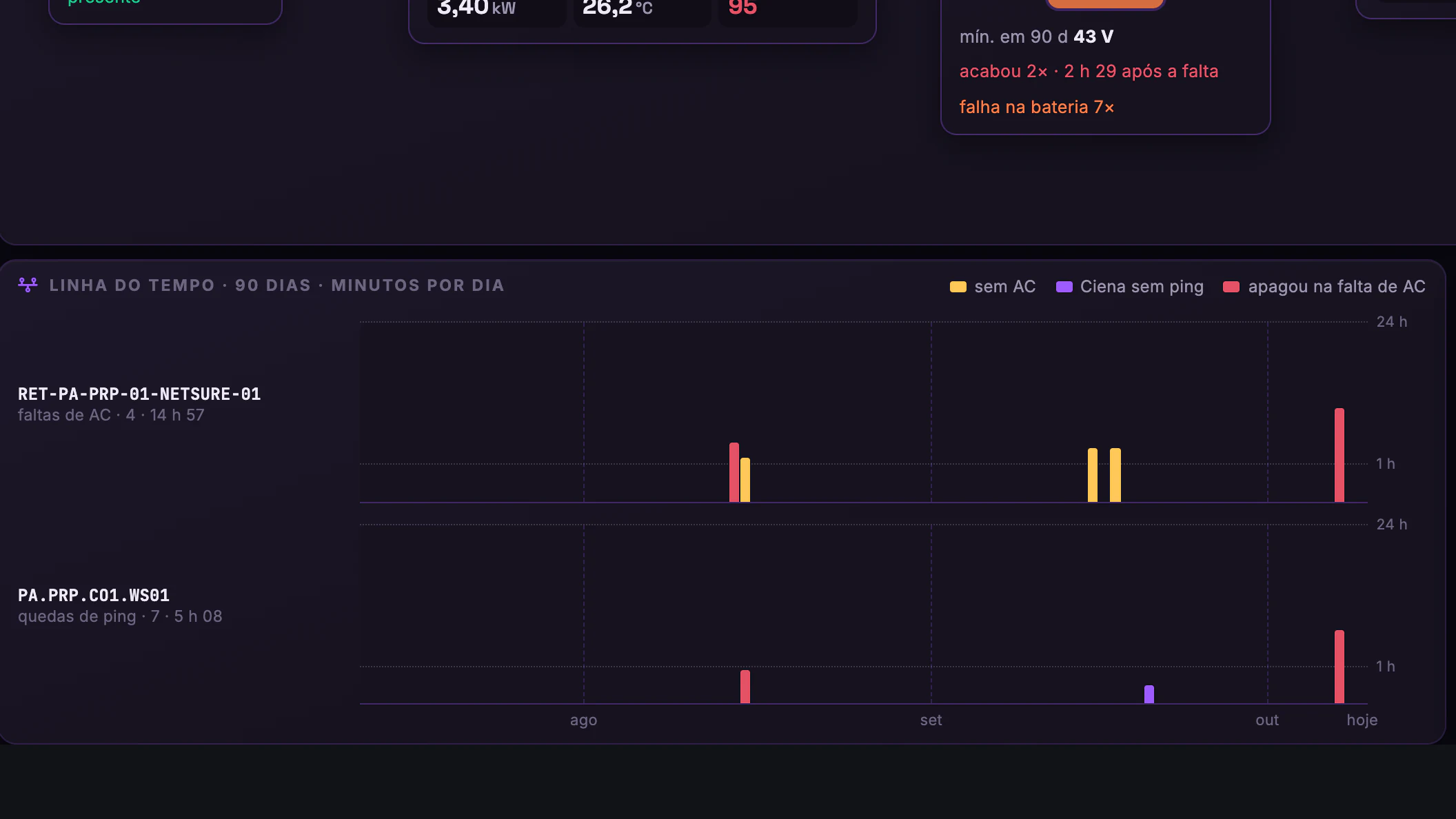Click the yellow 'sem AC' legend swatch
Viewport: 1456px width, 819px height.
click(958, 287)
